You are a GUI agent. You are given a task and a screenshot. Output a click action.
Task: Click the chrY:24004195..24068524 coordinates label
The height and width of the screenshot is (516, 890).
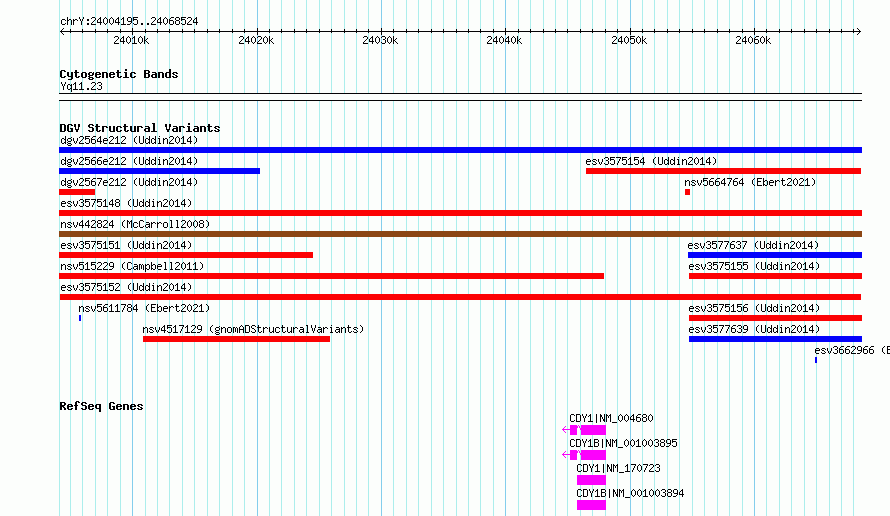click(129, 21)
